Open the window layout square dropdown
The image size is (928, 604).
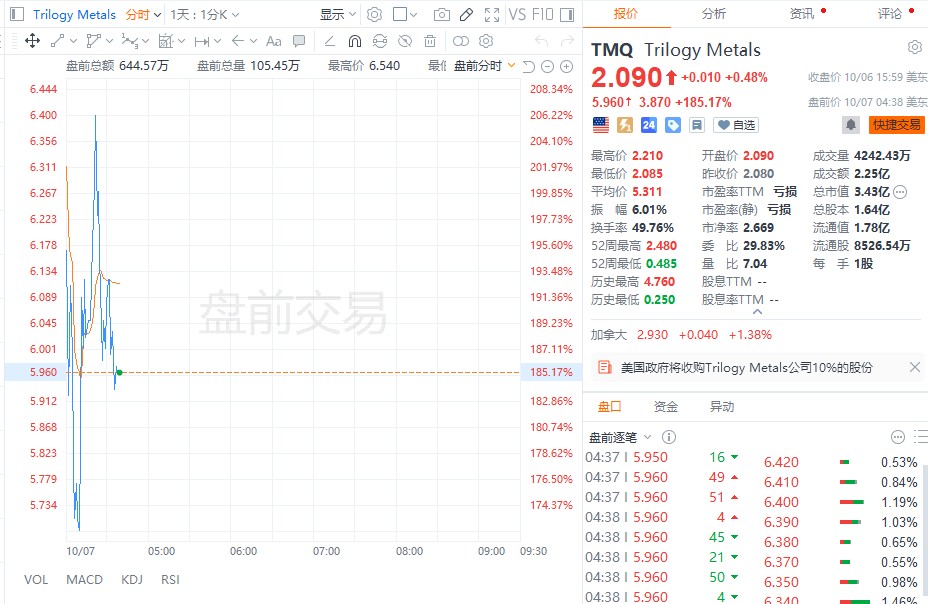[405, 14]
